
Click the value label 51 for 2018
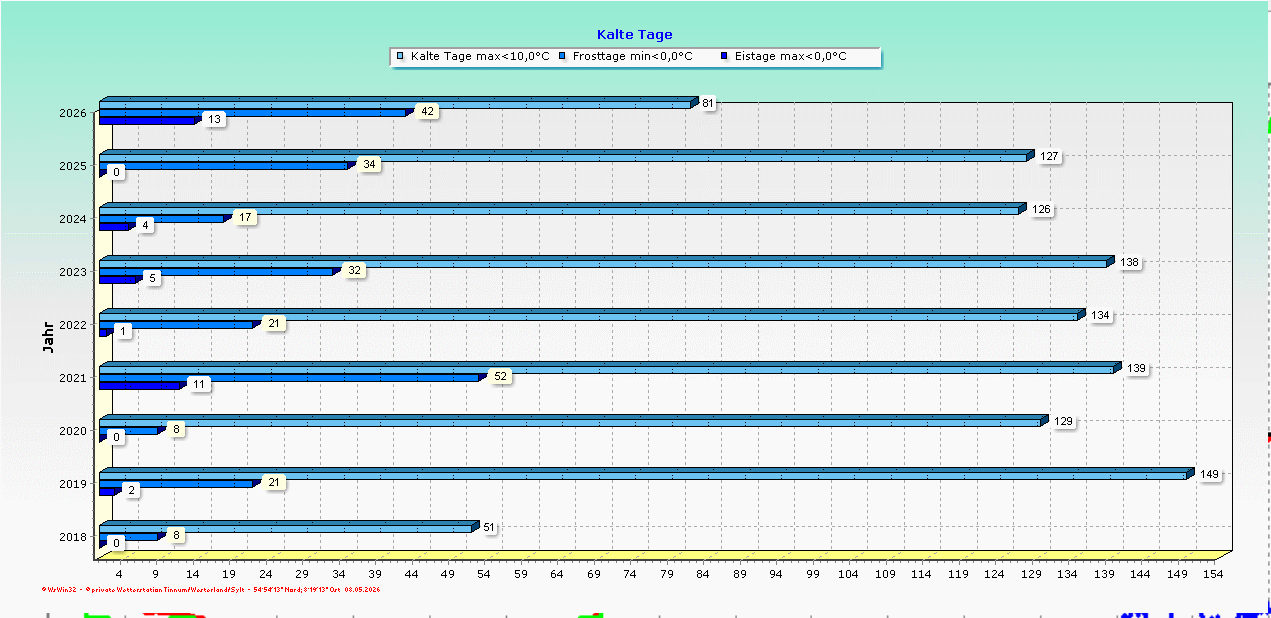click(489, 527)
